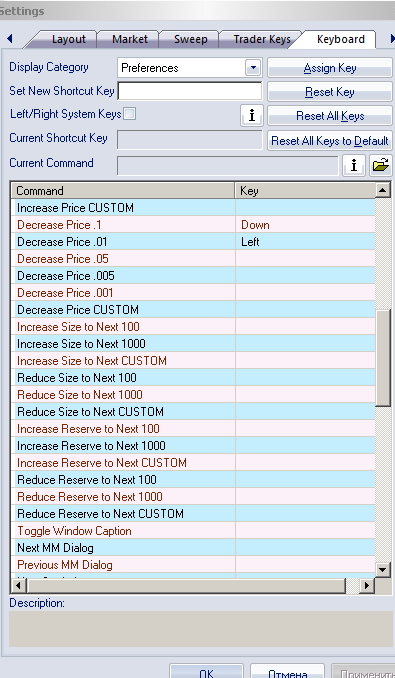Click the info icon next to Current Command
Screen dimensions: 395x678
pos(354,165)
